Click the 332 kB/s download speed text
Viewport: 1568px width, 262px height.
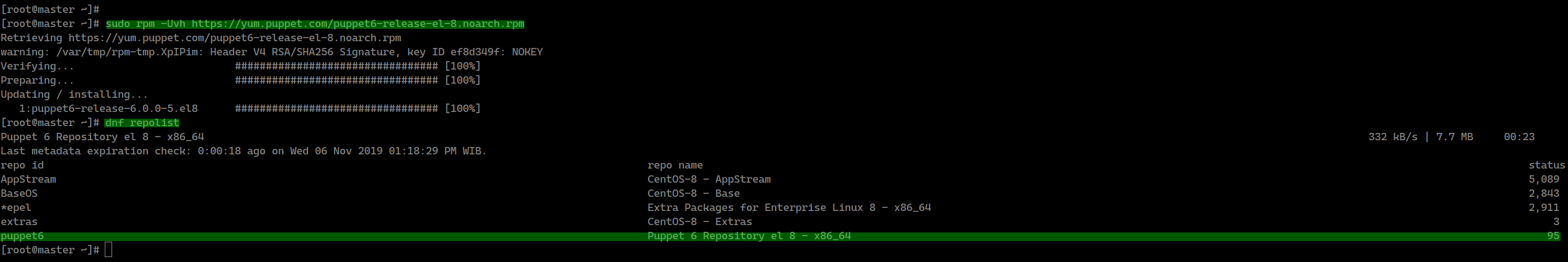[x=1392, y=137]
